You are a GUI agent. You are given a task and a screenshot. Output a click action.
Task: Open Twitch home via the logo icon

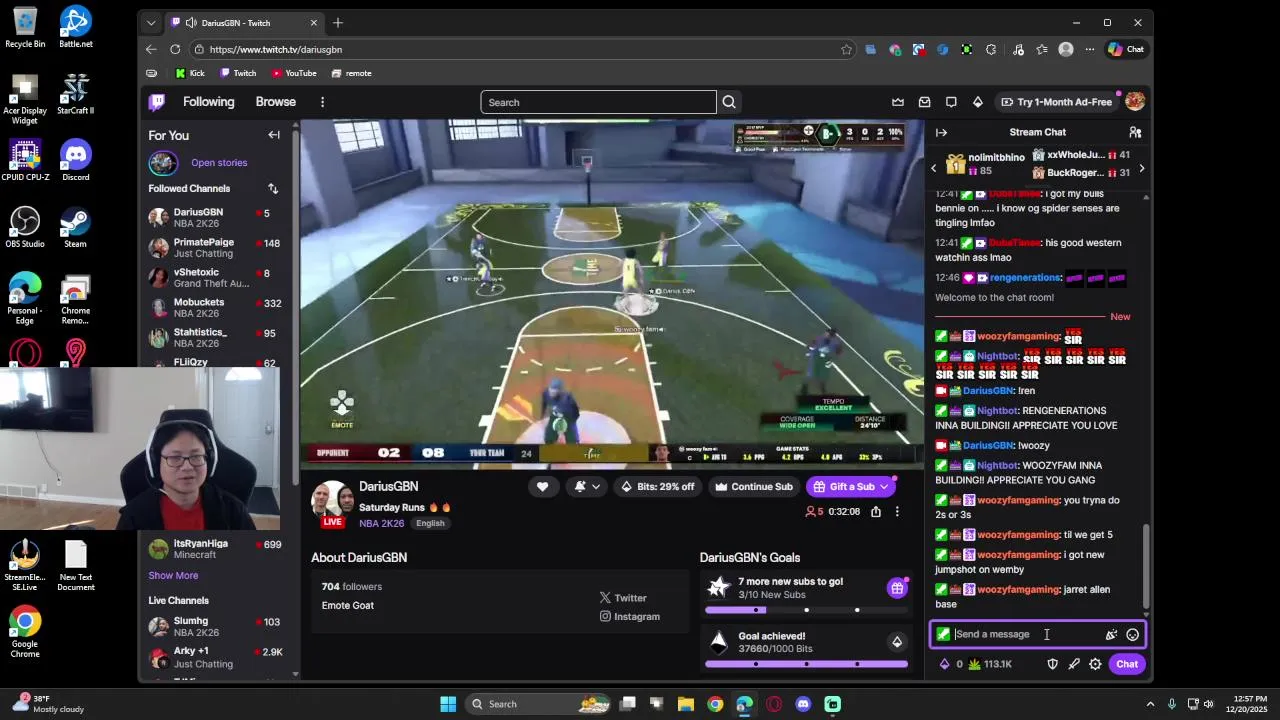point(157,102)
